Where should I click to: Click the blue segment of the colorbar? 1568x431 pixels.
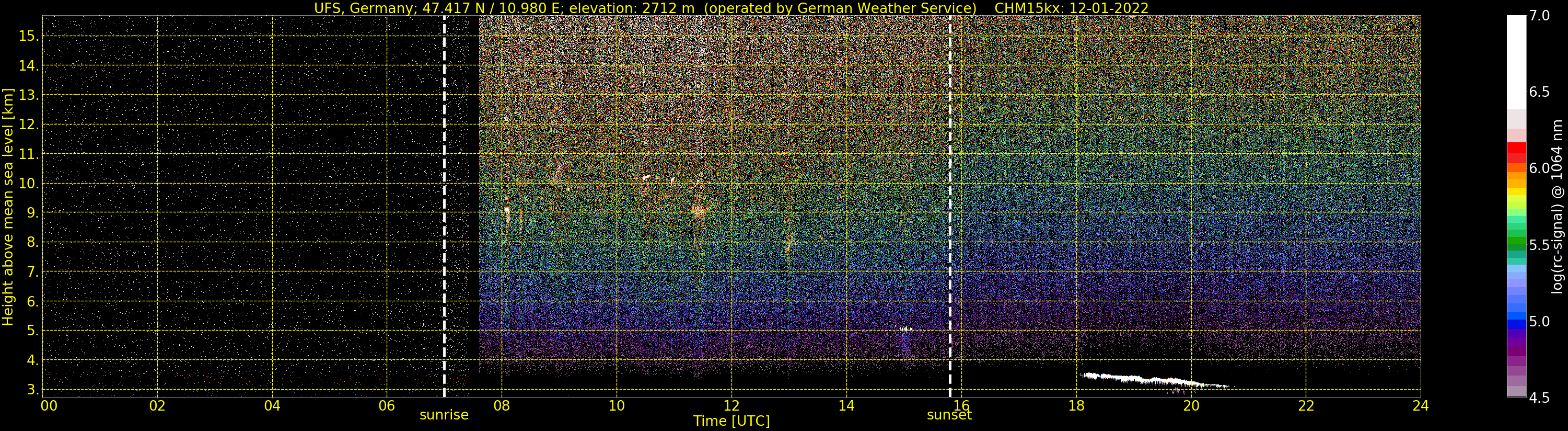(1516, 324)
